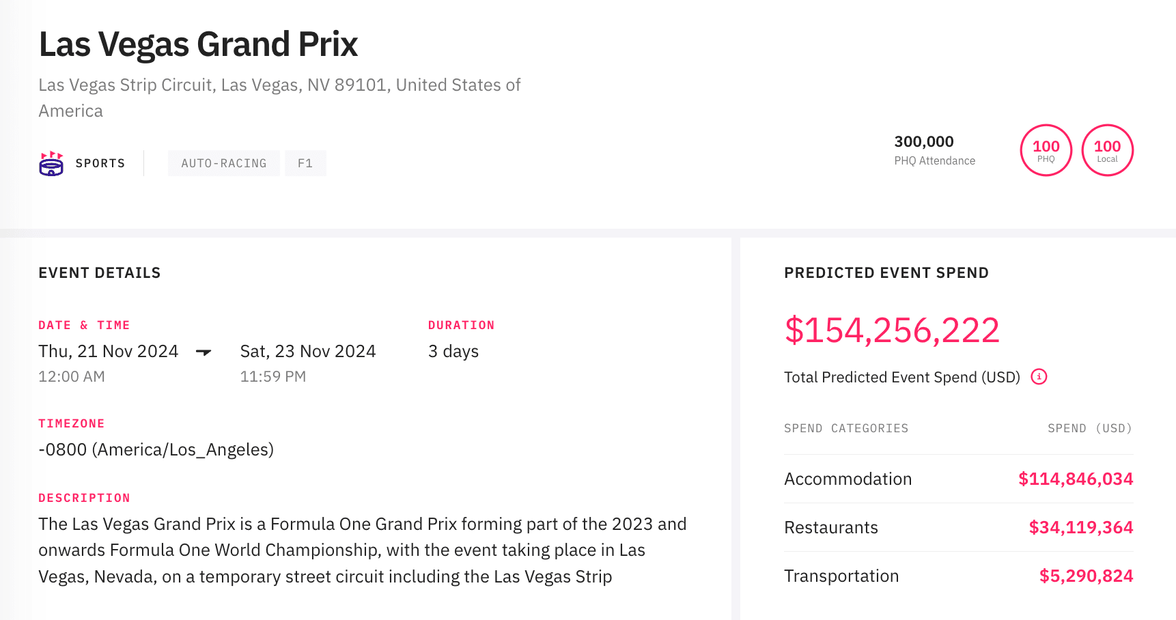Select the Local rank badge showing 100
Image resolution: width=1176 pixels, height=620 pixels.
[1107, 150]
